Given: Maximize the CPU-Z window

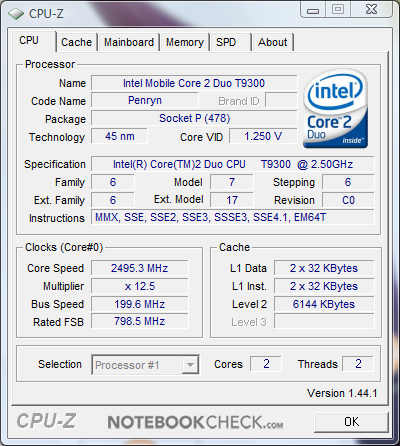Looking at the screenshot, I should pyautogui.click(x=338, y=9).
